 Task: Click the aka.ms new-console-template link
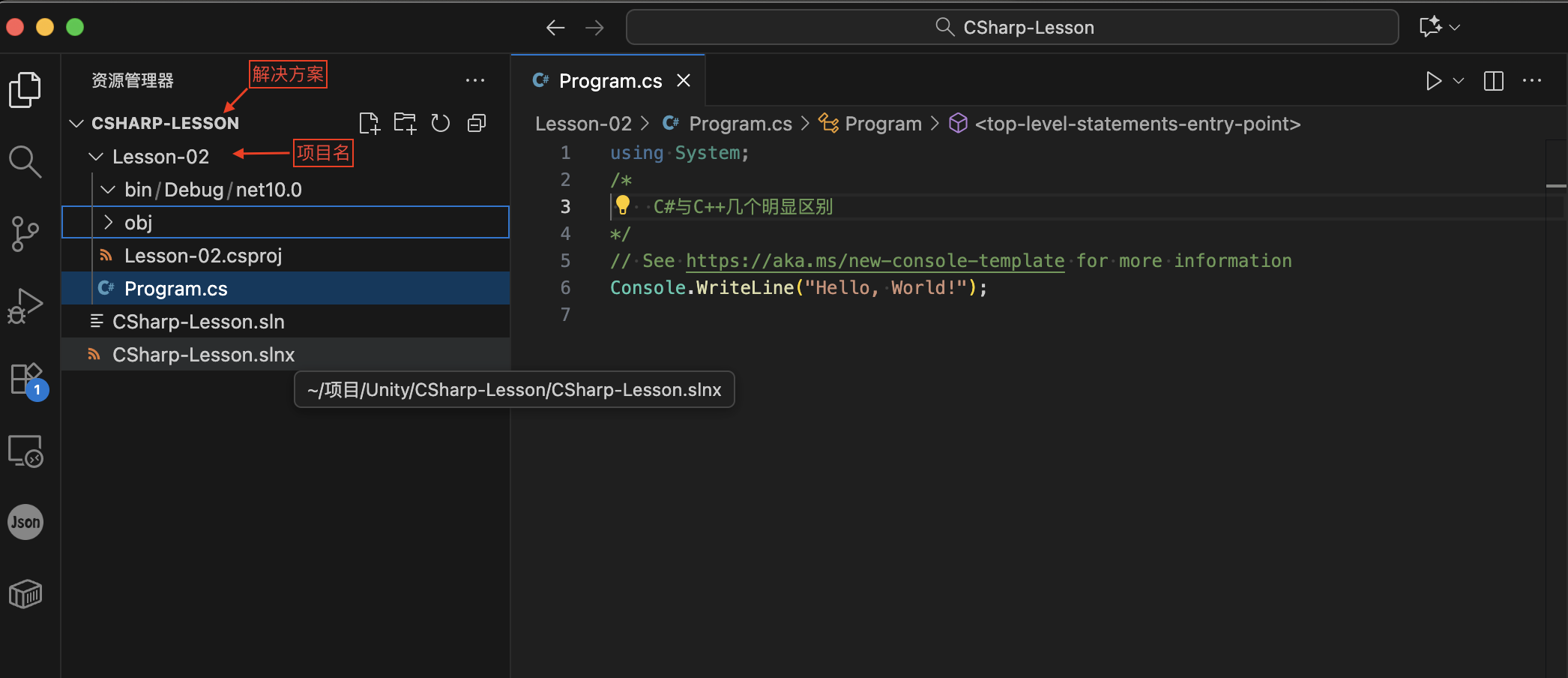pos(875,261)
